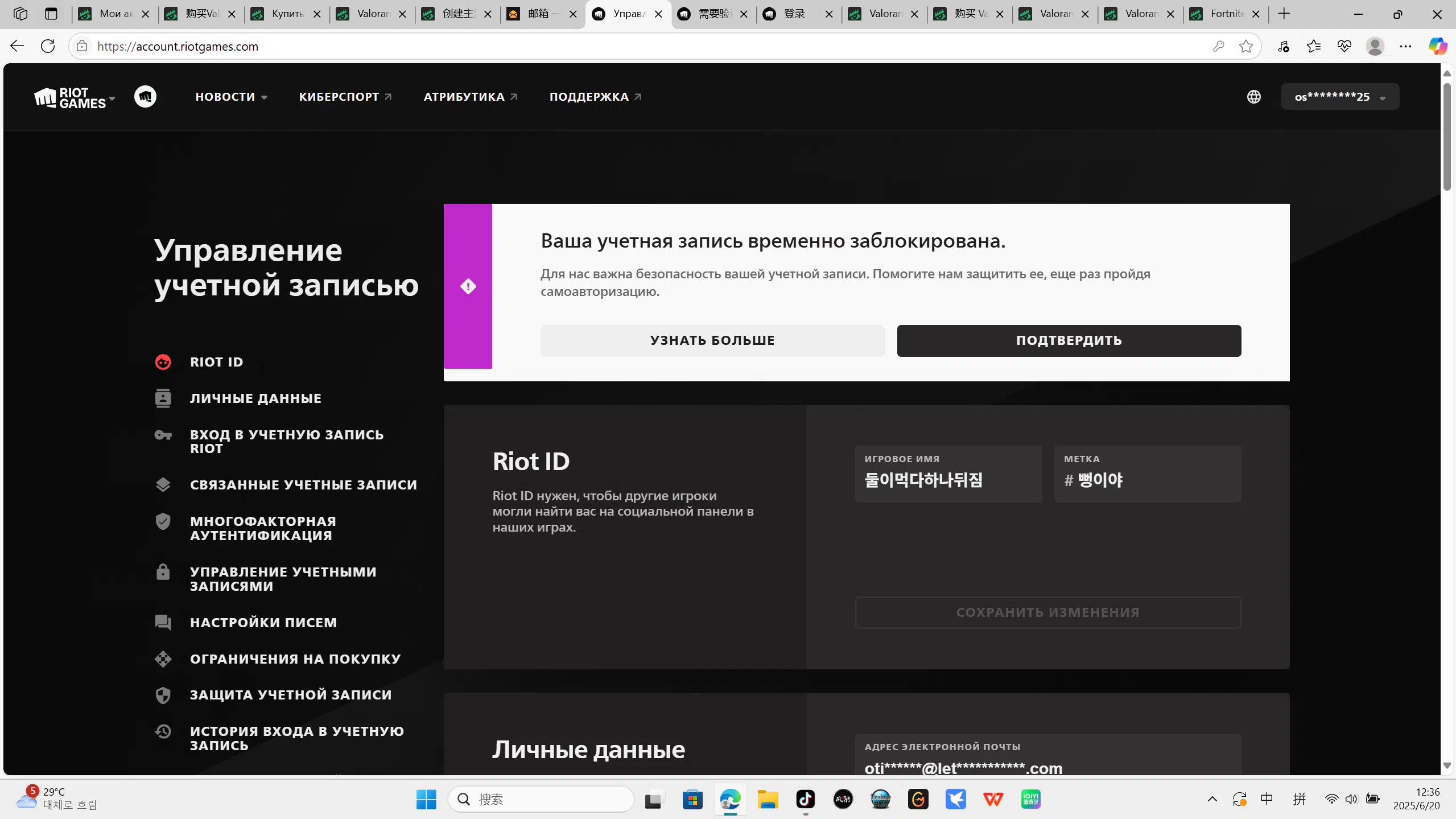
Task: Open the АТРИБУТИКА navigation link
Action: click(471, 97)
